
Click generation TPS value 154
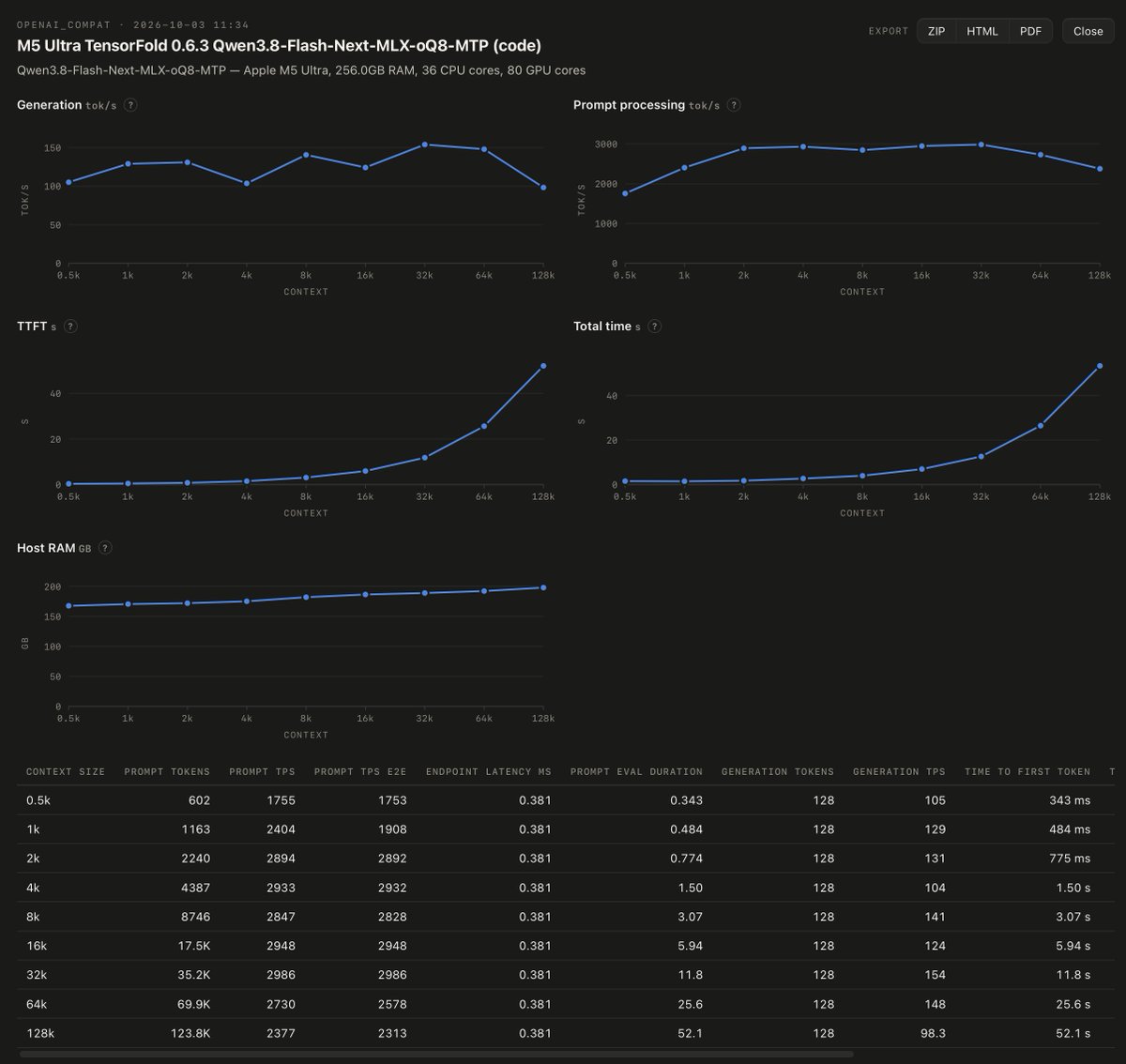pos(935,975)
